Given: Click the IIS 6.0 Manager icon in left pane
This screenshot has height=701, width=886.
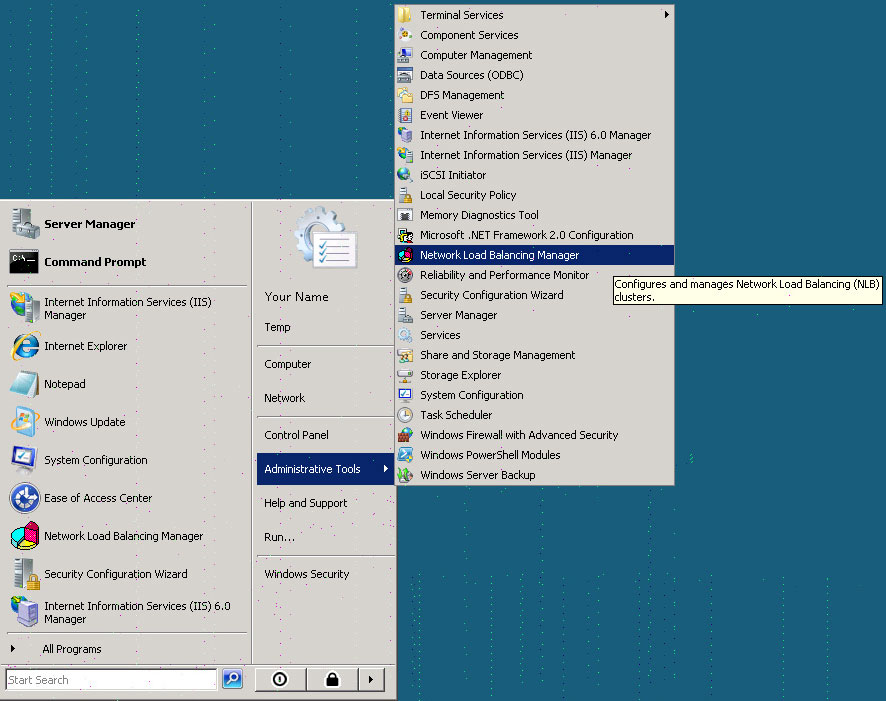Looking at the screenshot, I should (x=25, y=612).
